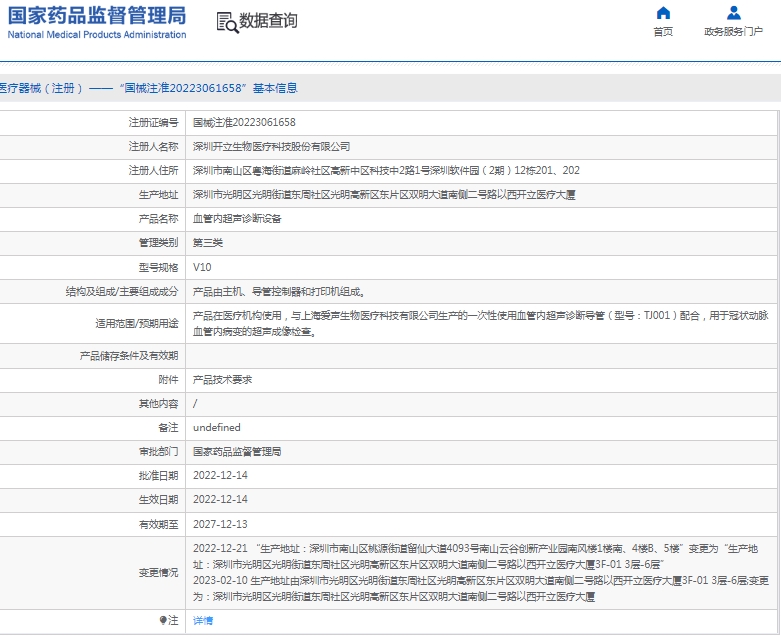This screenshot has width=781, height=643.
Task: Click the 变更情况 row label
Action: coord(158,573)
